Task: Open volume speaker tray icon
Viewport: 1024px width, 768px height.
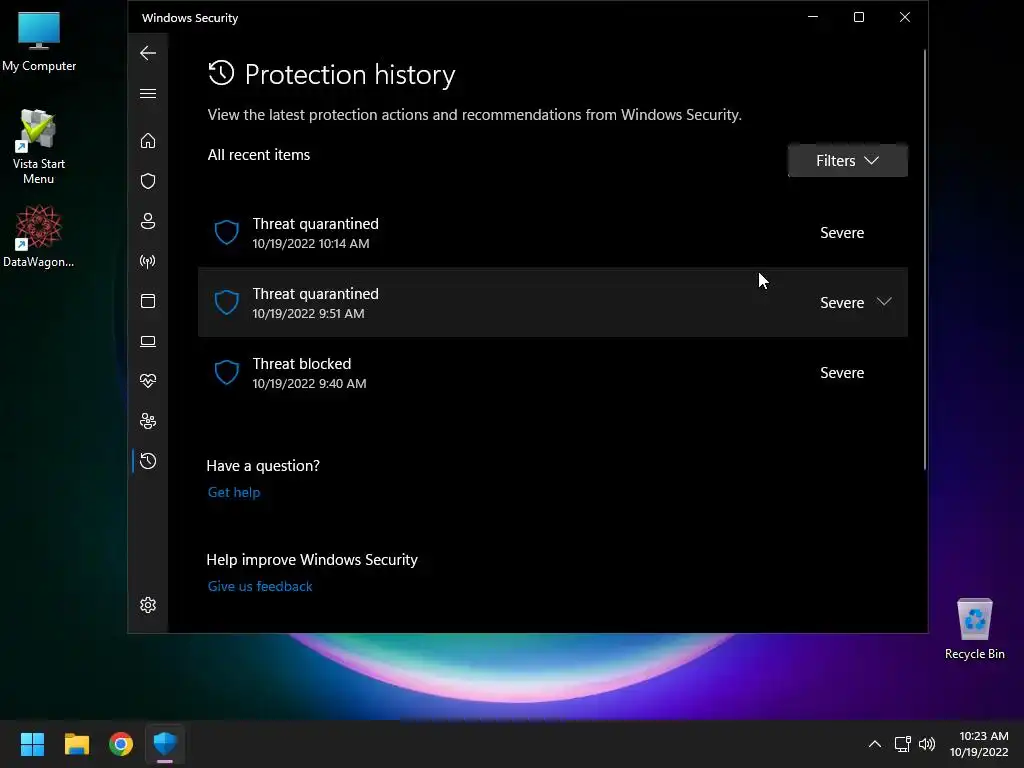Action: click(927, 744)
